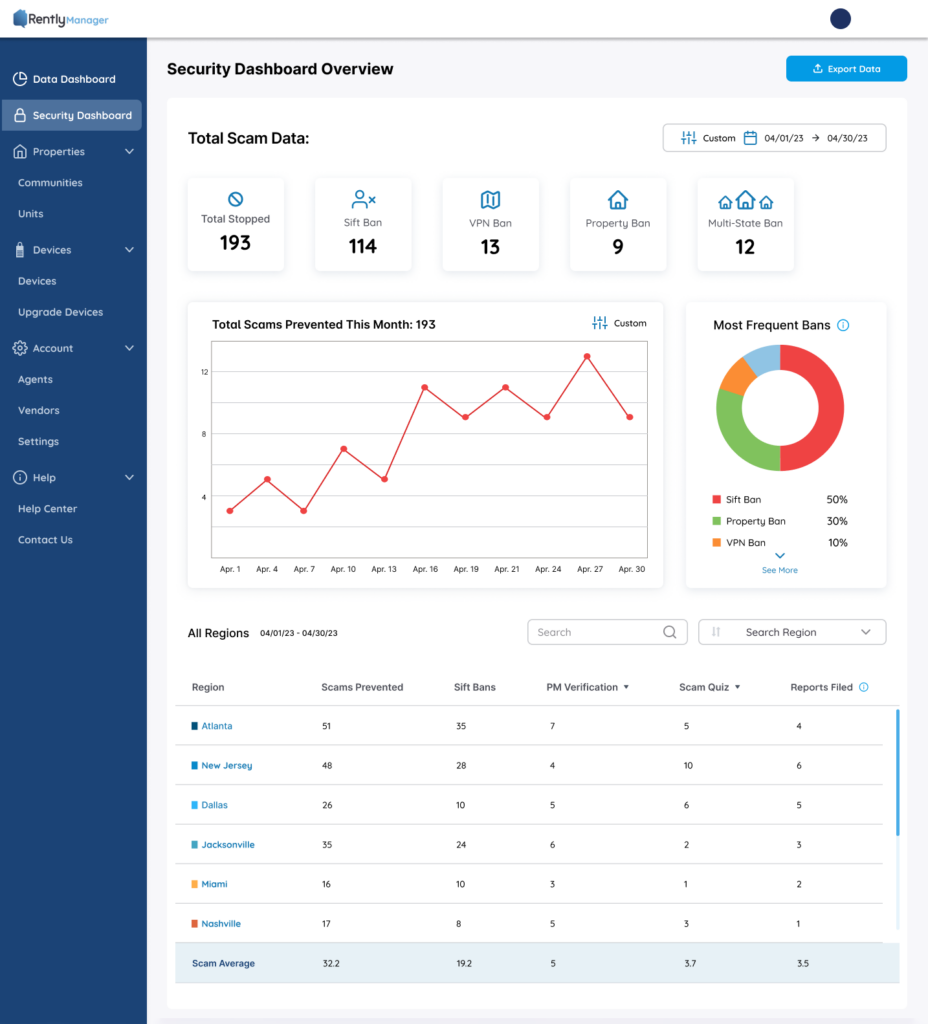
Task: Click the Reports Filed info icon
Action: pos(864,687)
